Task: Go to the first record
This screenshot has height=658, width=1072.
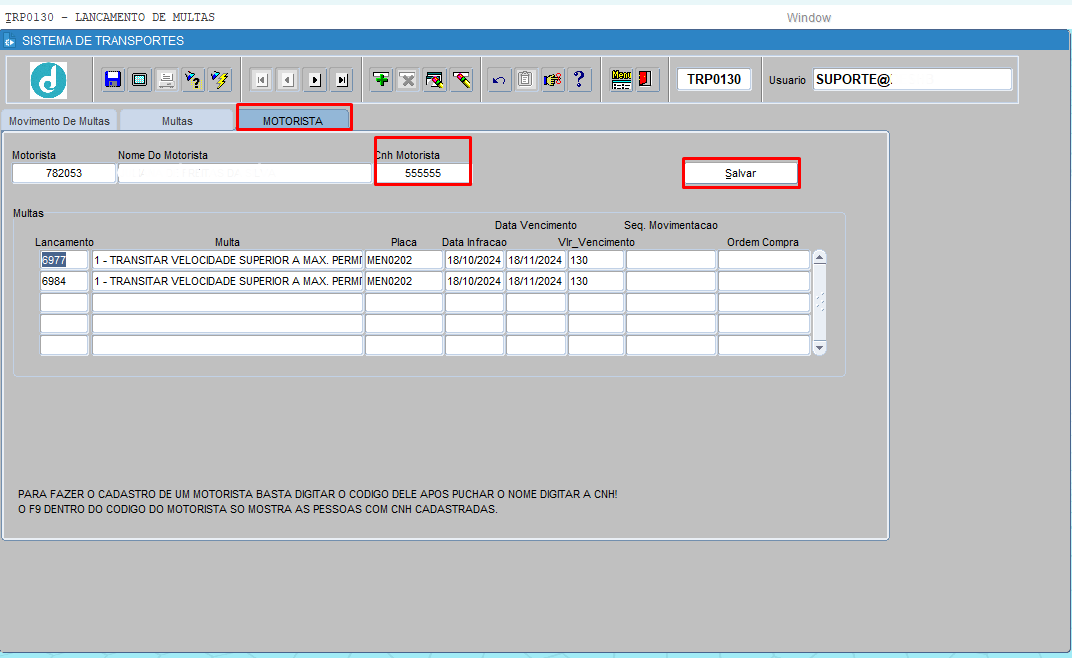Action: pos(262,80)
